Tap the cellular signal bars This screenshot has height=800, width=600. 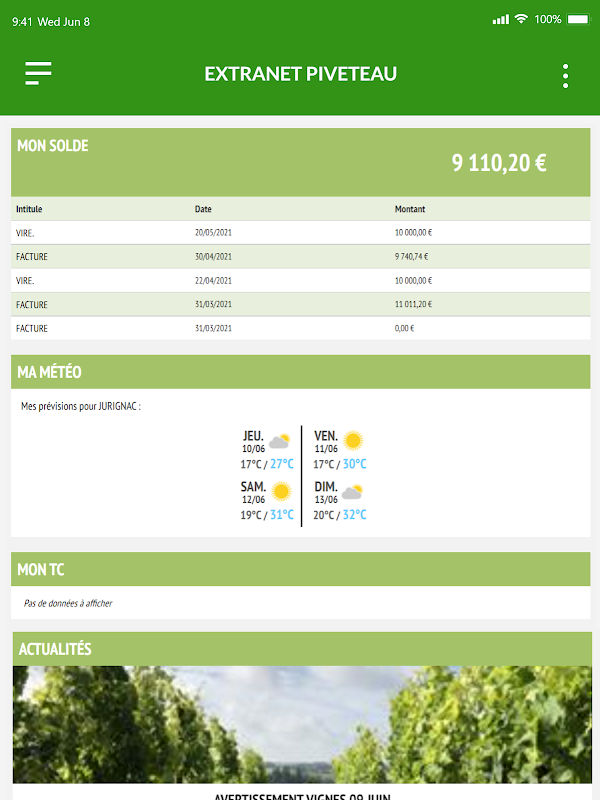point(501,20)
